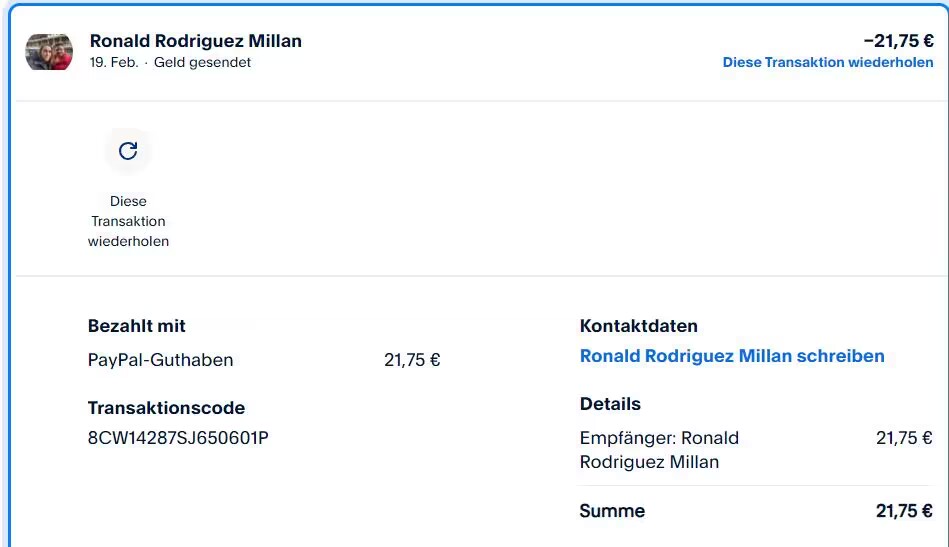Click the 'Kontaktdaten' heading
Image resolution: width=949 pixels, height=547 pixels.
coord(639,326)
